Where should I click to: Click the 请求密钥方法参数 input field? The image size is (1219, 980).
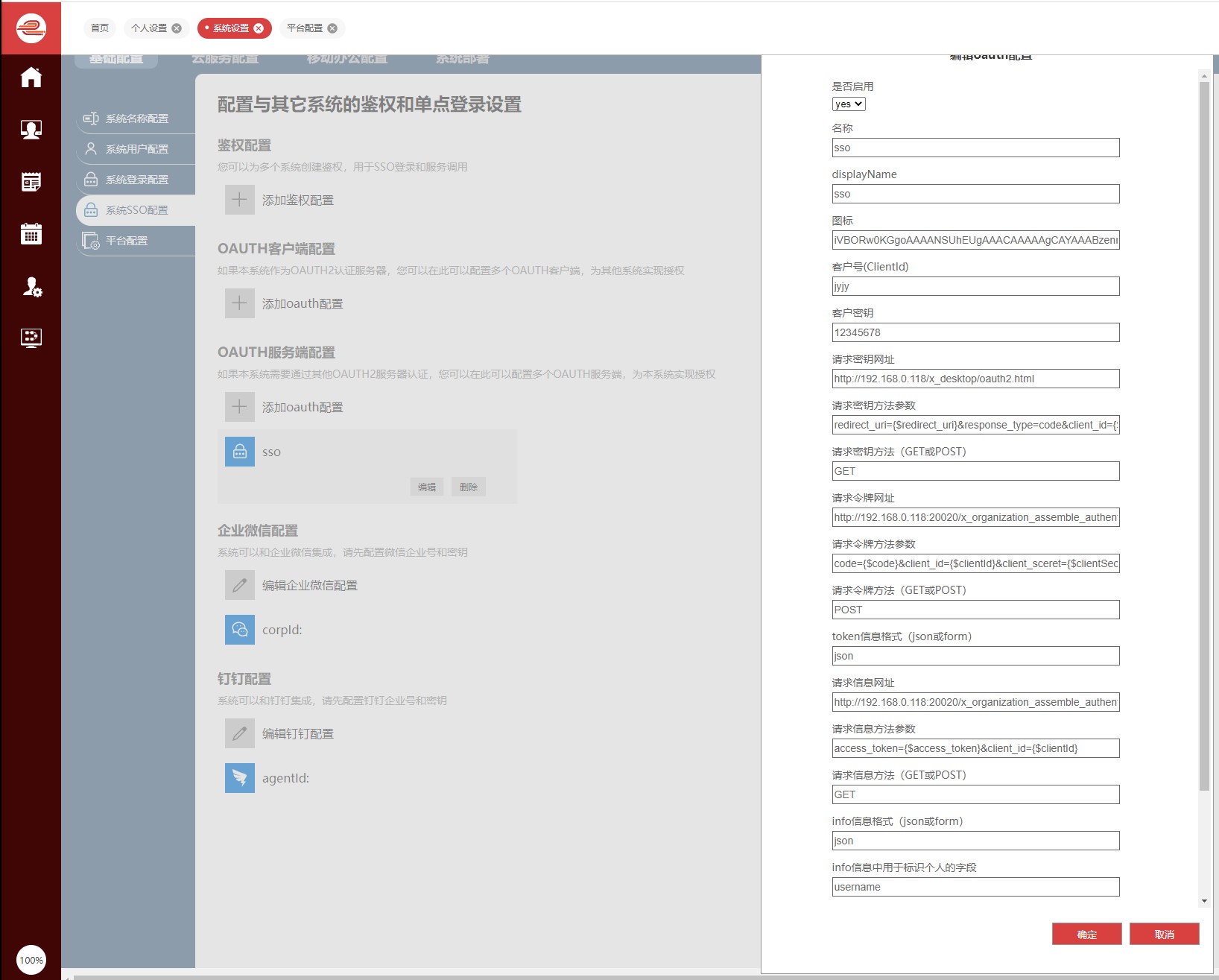(975, 425)
